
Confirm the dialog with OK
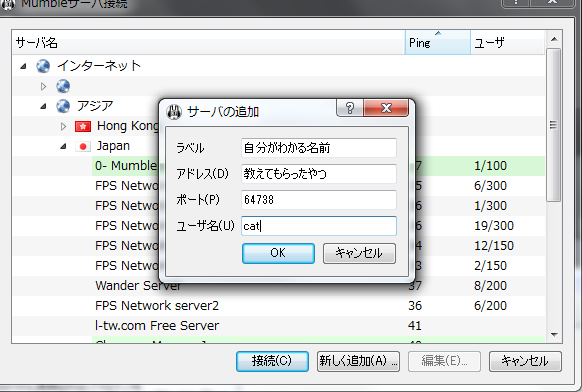(278, 253)
